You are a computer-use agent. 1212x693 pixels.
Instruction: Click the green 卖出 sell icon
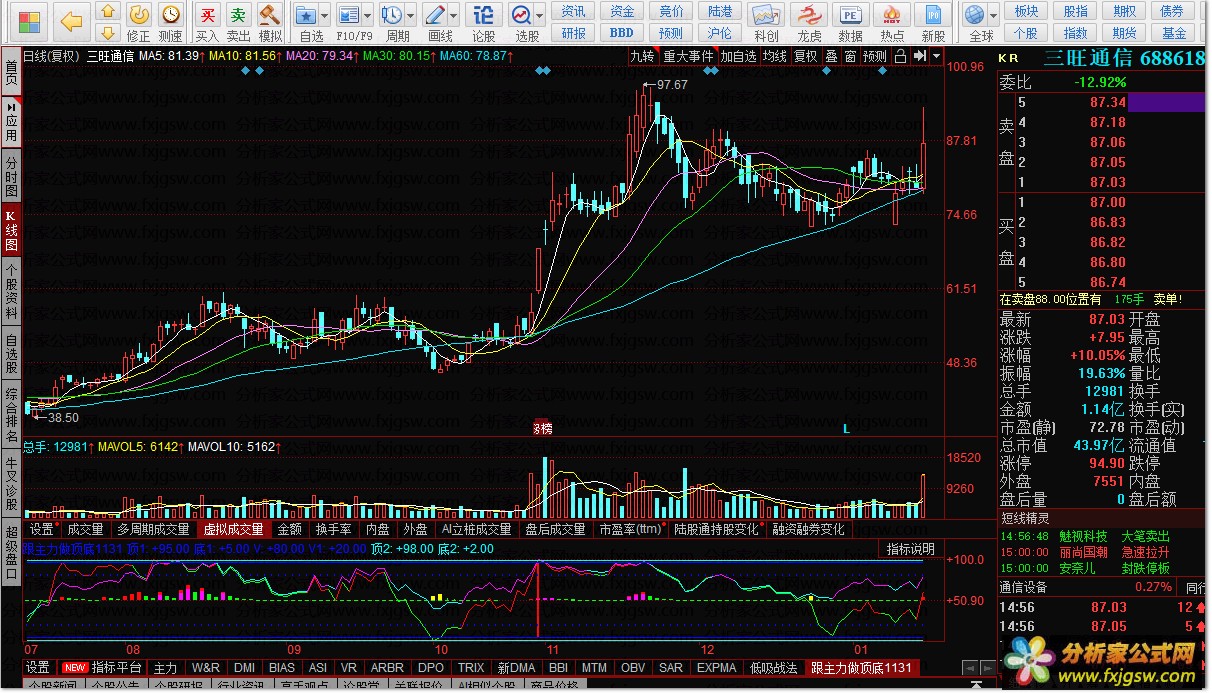click(238, 14)
